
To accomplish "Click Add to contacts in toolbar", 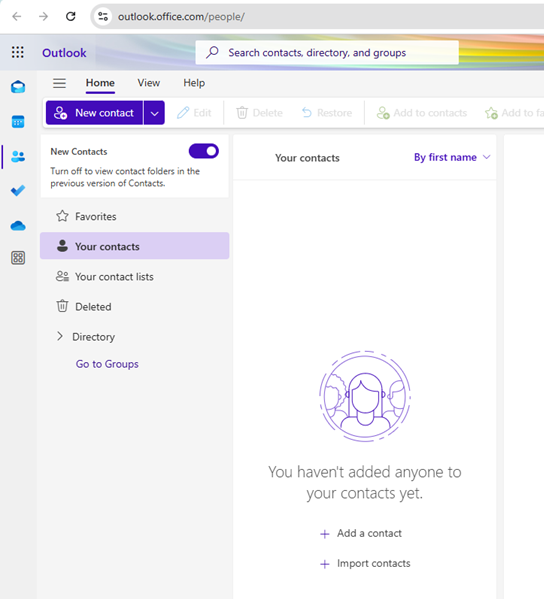I will [x=422, y=113].
